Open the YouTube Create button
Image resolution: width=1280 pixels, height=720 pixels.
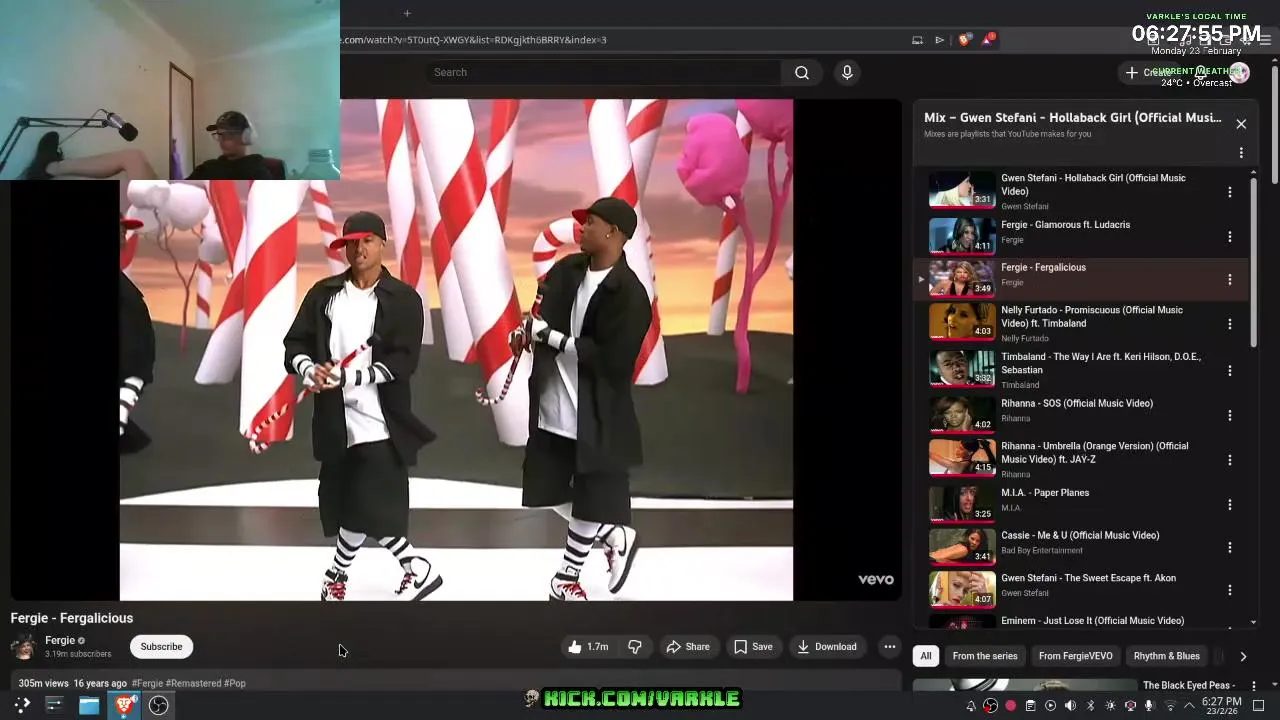(1148, 72)
